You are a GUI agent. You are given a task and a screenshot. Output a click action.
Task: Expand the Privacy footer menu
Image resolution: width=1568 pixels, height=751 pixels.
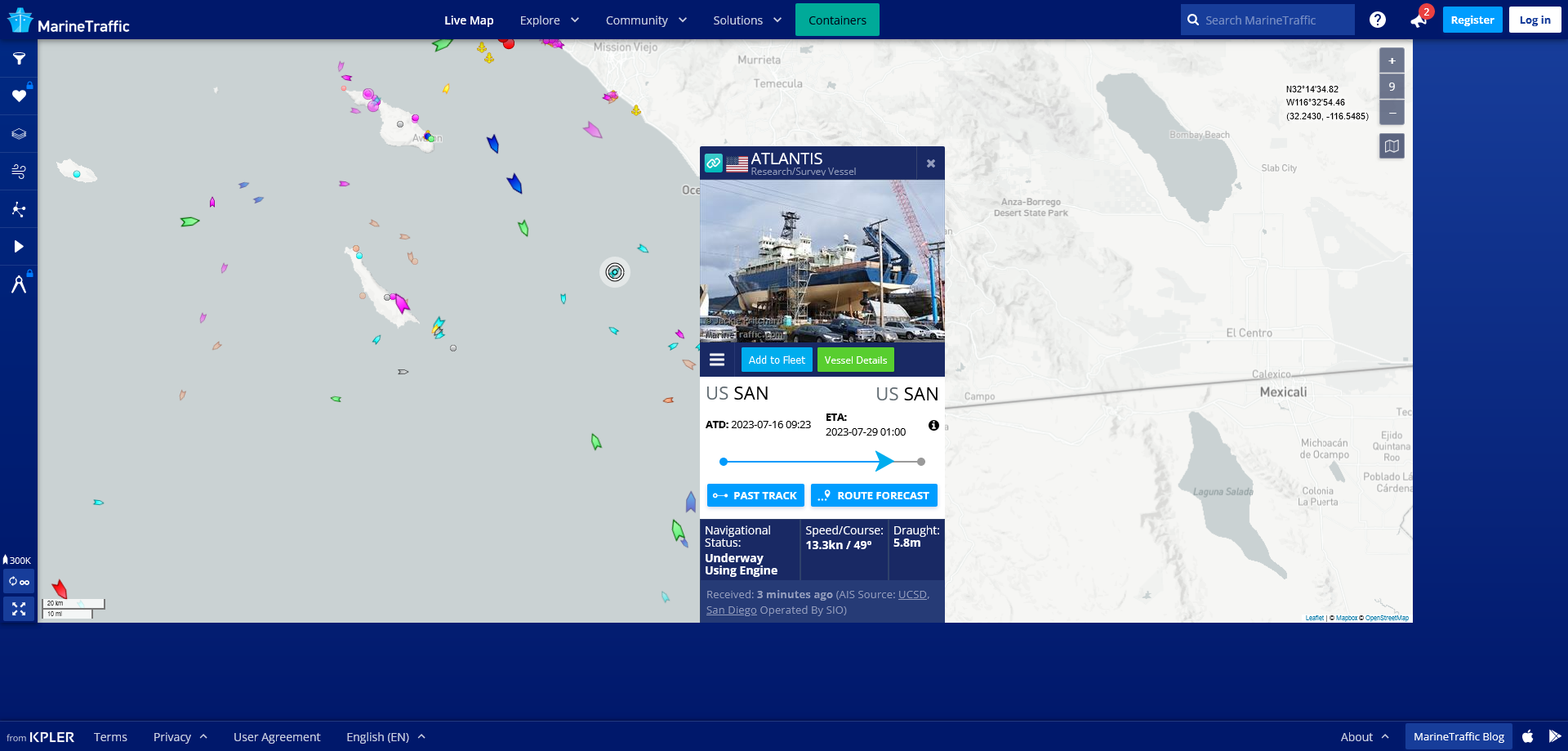pyautogui.click(x=180, y=737)
